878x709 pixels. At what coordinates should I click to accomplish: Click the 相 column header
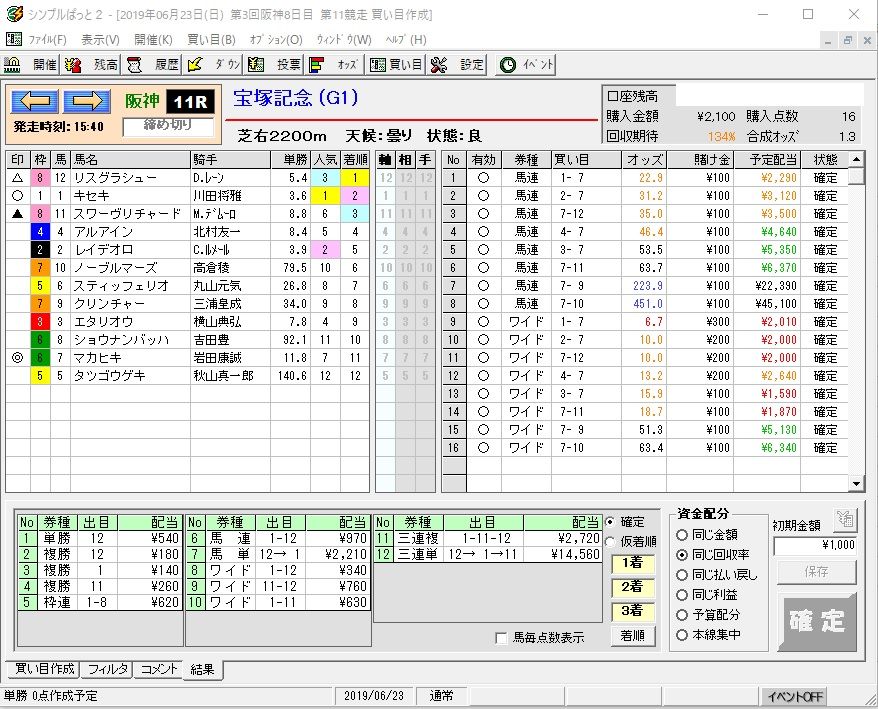point(405,160)
